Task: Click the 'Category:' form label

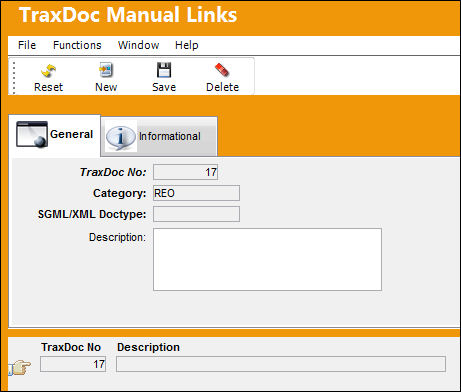Action: pyautogui.click(x=120, y=193)
